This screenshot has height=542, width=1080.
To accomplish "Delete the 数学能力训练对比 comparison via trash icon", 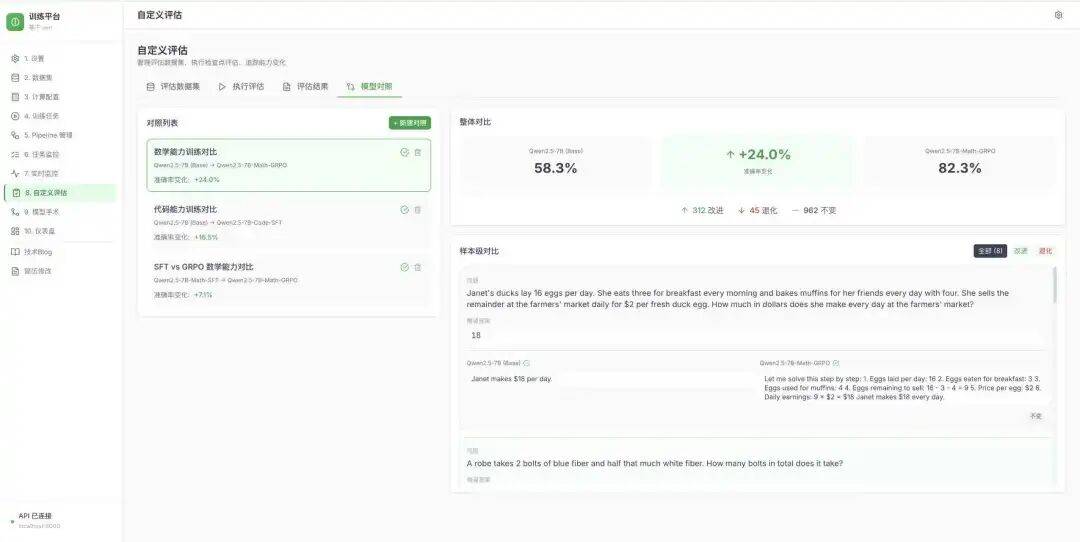I will tap(418, 152).
